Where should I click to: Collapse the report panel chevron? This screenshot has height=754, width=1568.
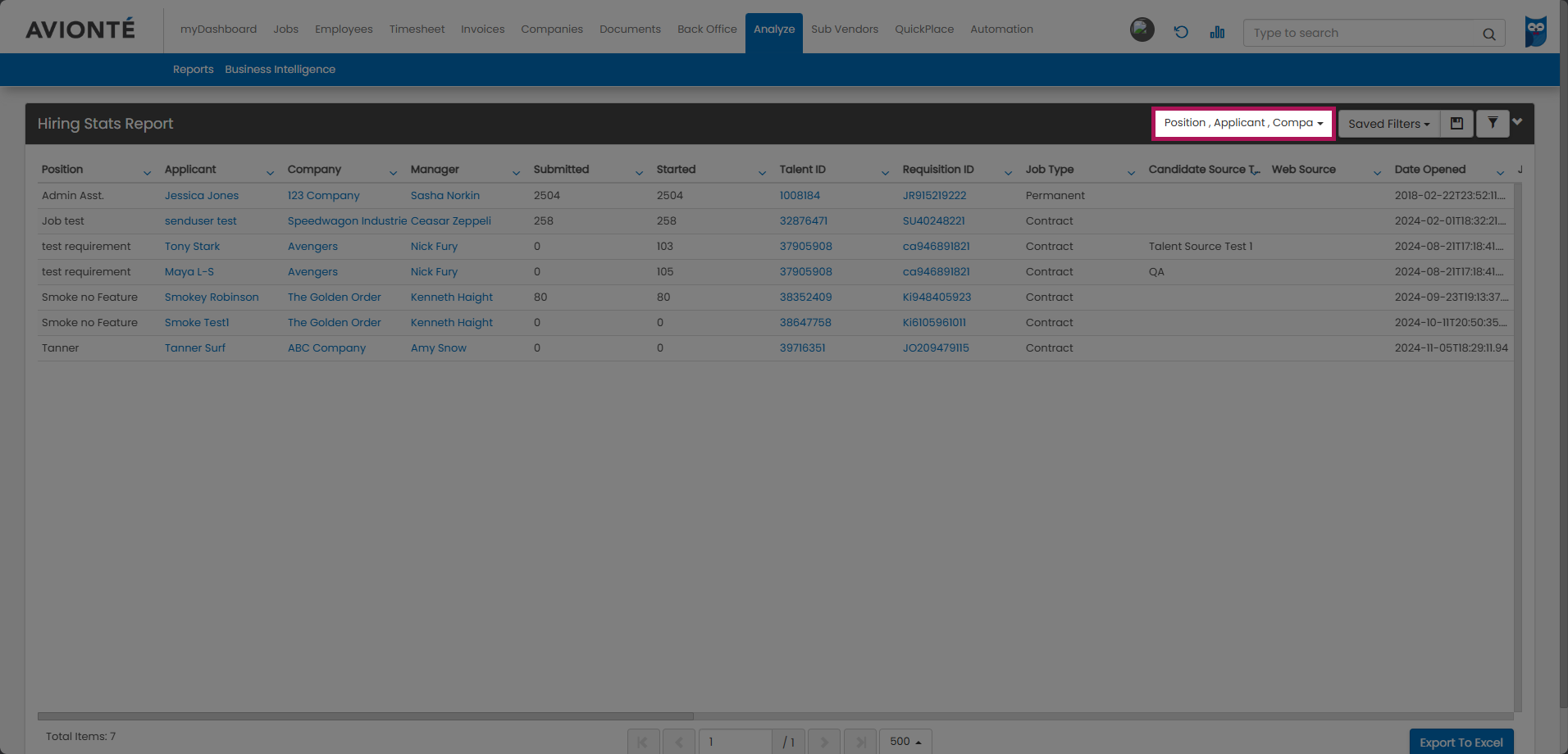click(1517, 122)
